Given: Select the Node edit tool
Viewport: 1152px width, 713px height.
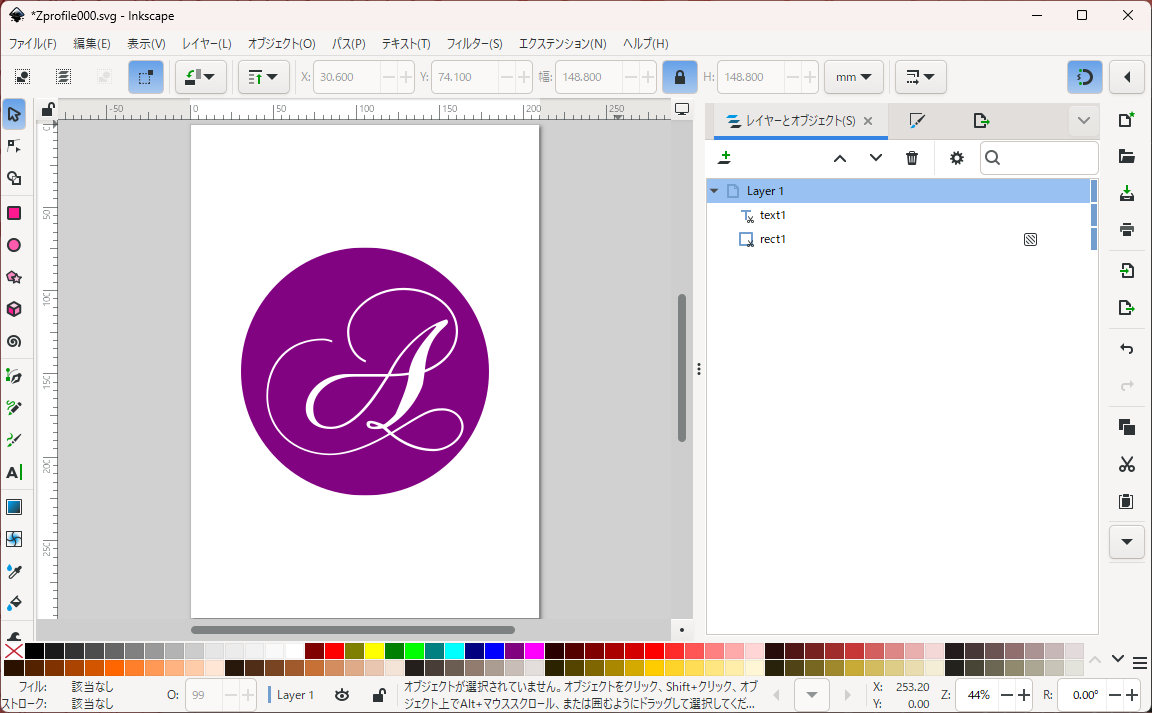Looking at the screenshot, I should [x=14, y=146].
